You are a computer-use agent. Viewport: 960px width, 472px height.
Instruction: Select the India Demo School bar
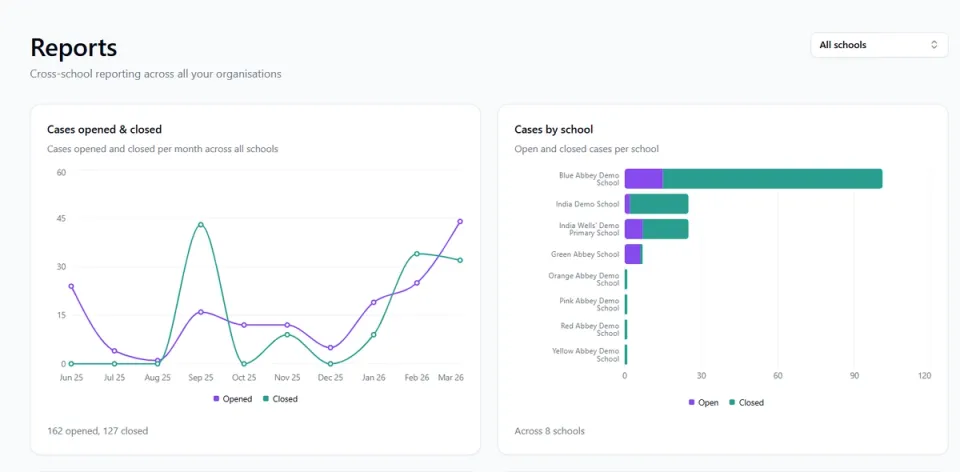pyautogui.click(x=656, y=204)
